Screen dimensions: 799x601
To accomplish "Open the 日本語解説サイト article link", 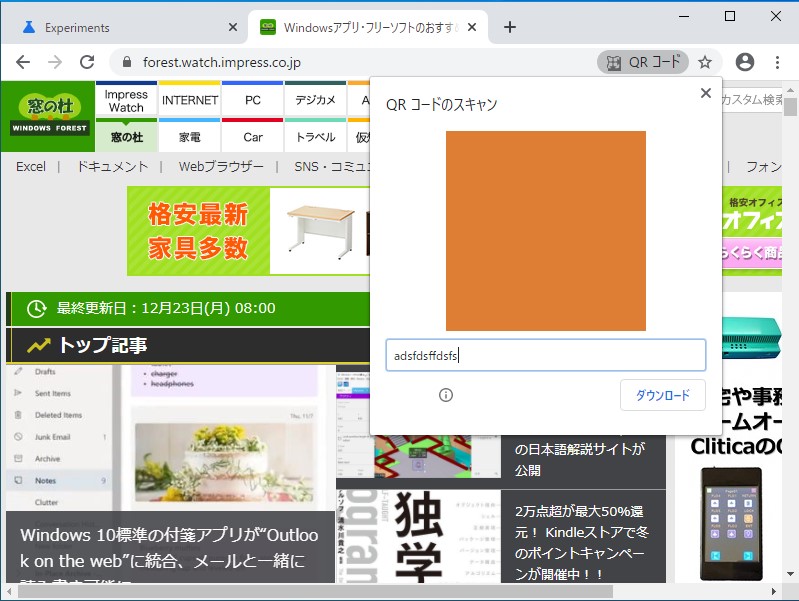I will pos(580,459).
